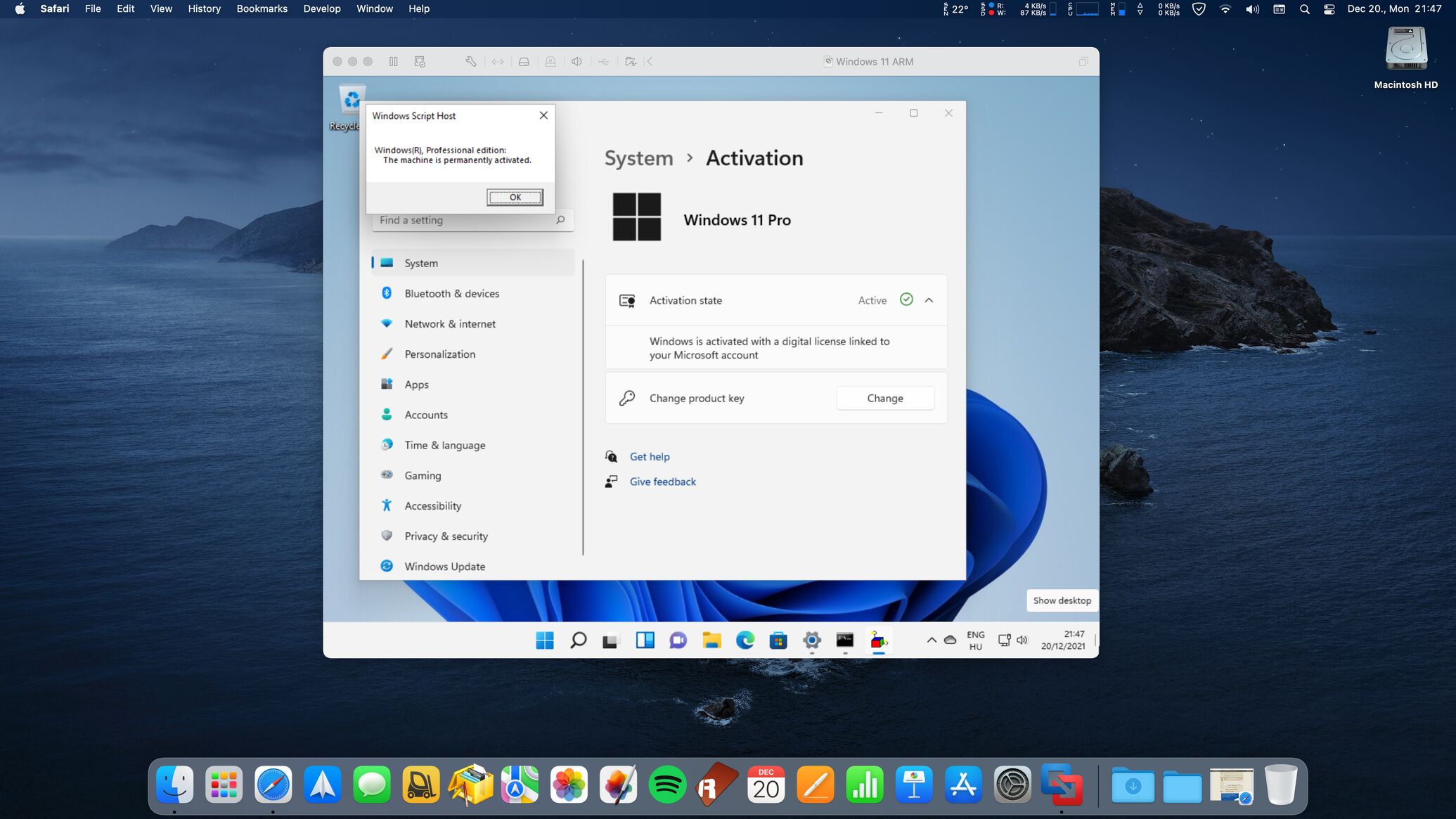Open the VM snapshots icon

tap(420, 62)
